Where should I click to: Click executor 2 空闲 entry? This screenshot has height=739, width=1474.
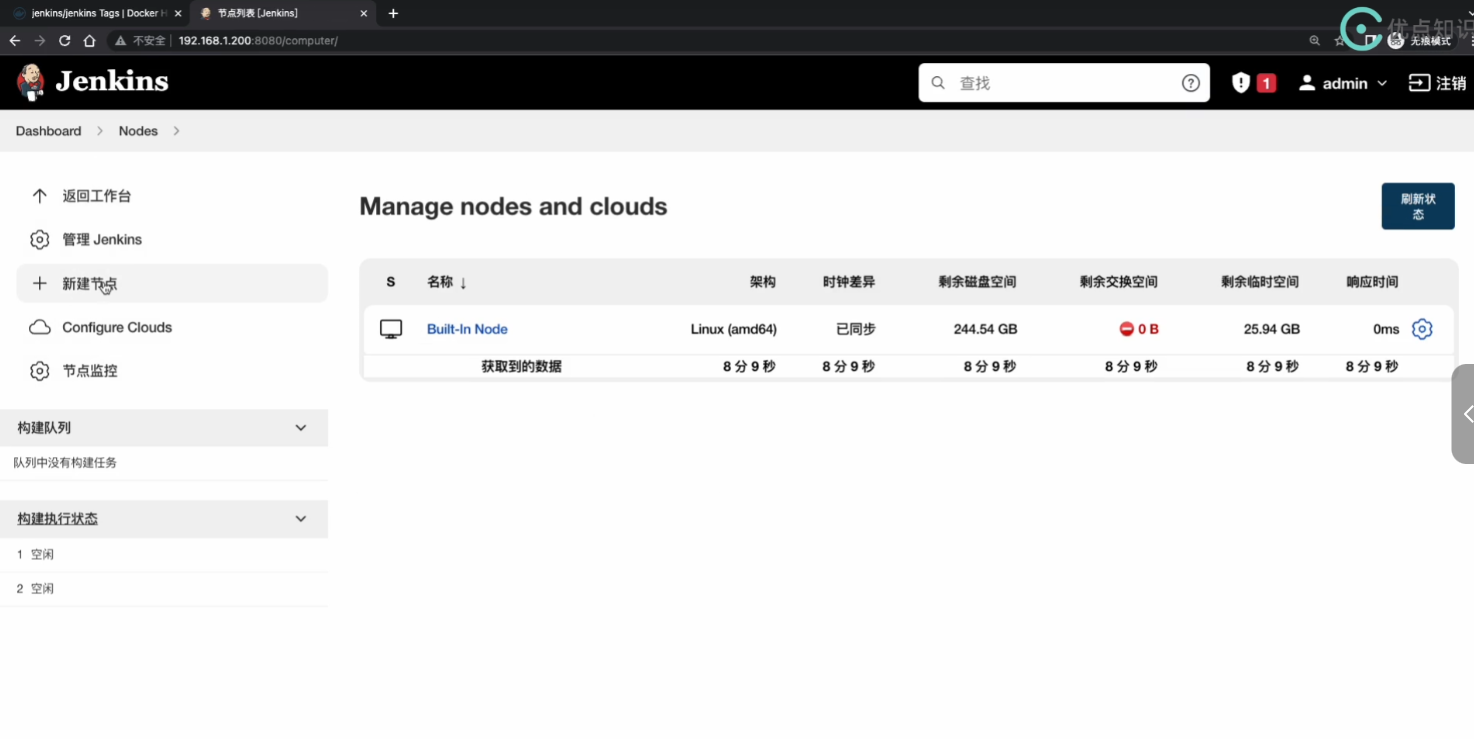coord(35,589)
